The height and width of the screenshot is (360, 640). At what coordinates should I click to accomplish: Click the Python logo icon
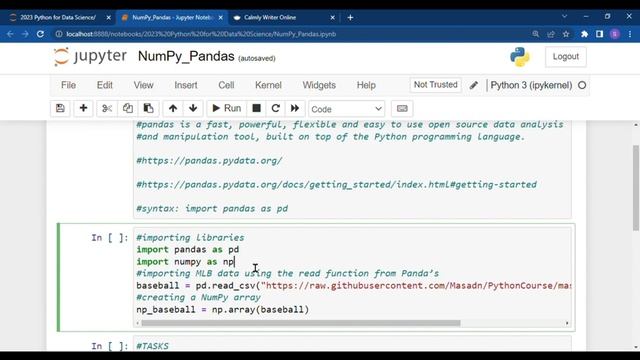pyautogui.click(x=520, y=57)
